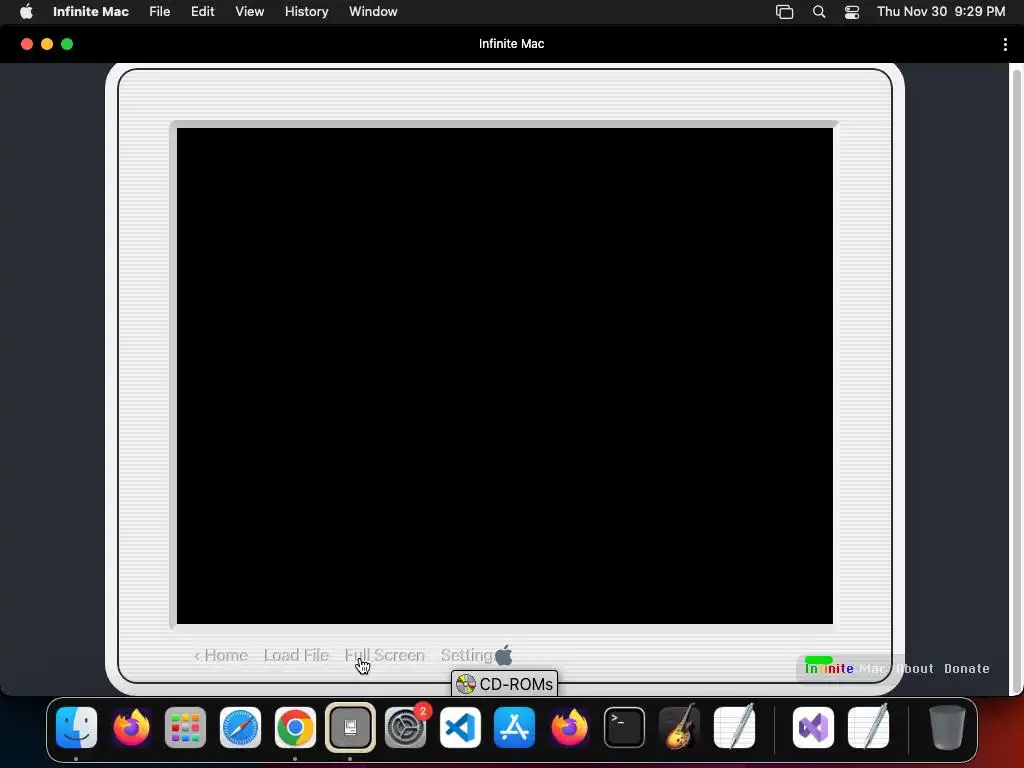Launch Google Chrome from the Dock
This screenshot has height=768, width=1024.
click(295, 727)
